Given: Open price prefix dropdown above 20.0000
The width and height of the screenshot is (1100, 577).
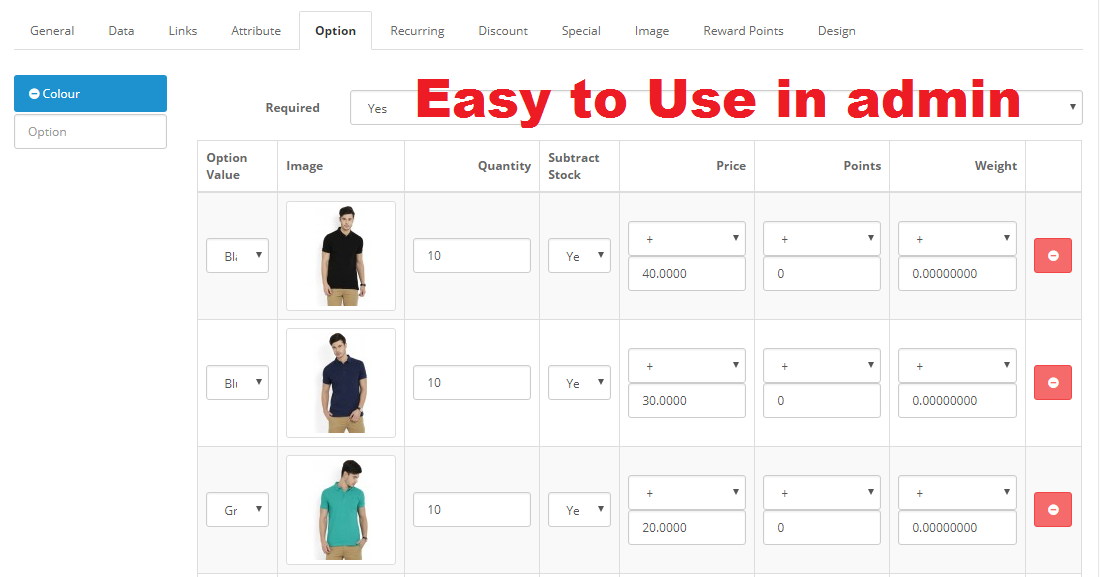Looking at the screenshot, I should 686,493.
